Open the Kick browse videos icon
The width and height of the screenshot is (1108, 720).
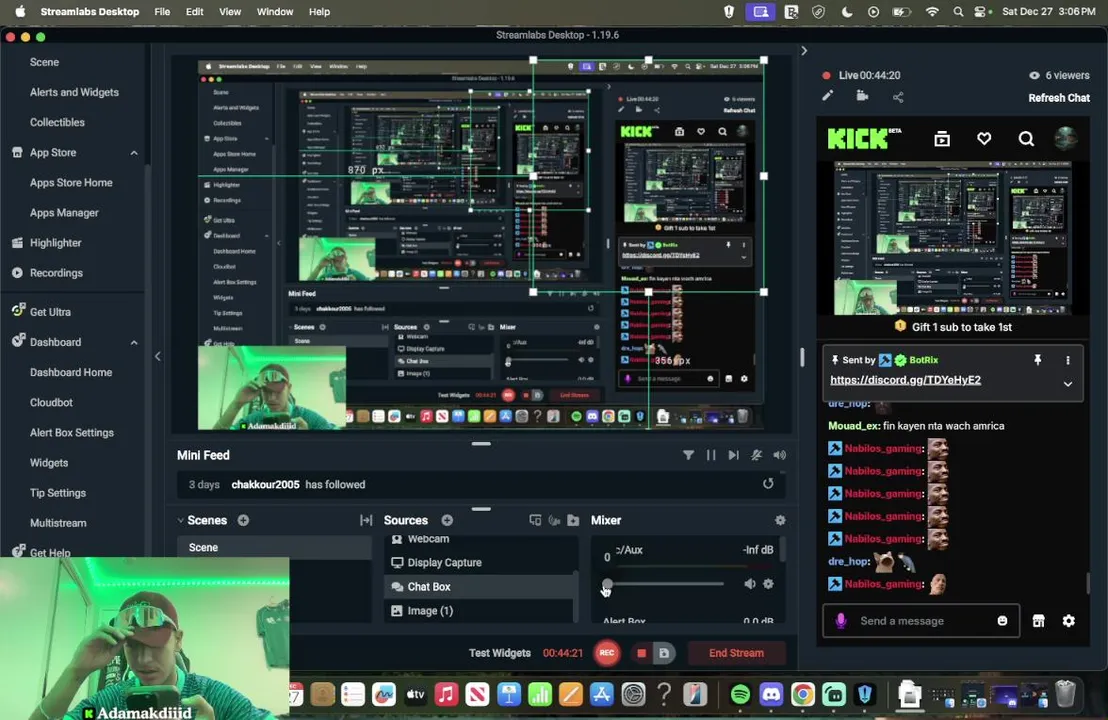942,138
